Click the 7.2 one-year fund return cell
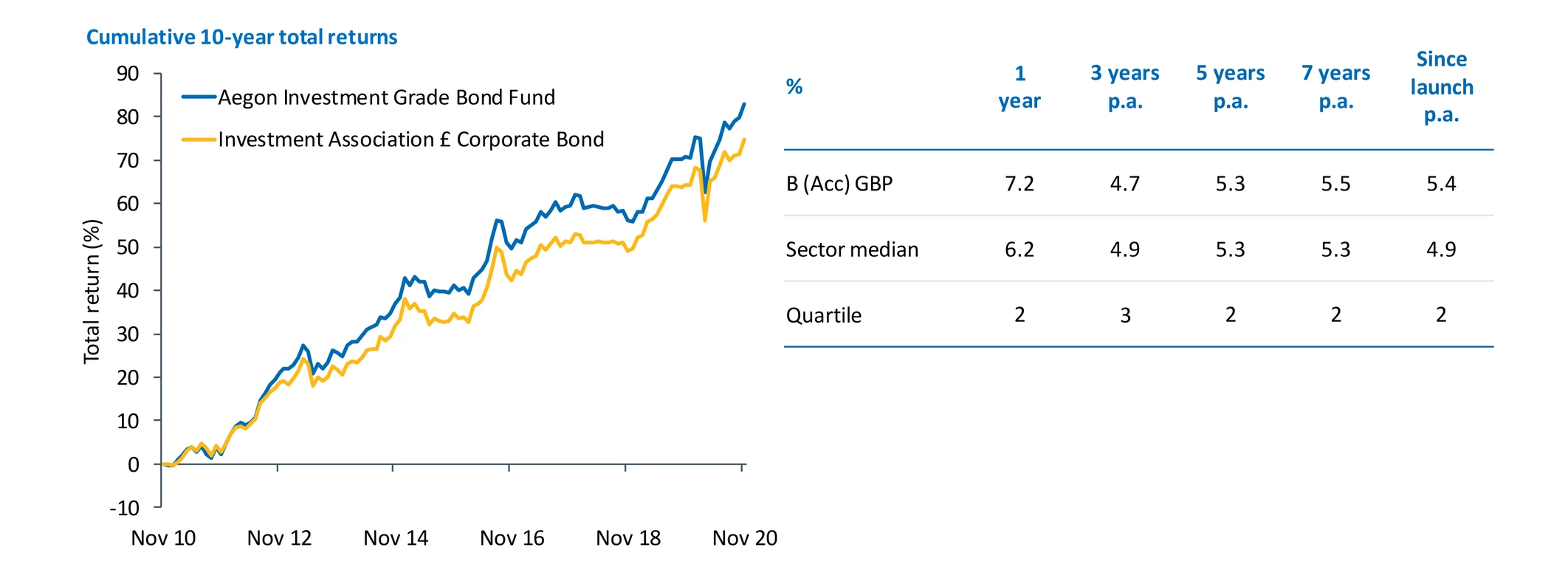The width and height of the screenshot is (1568, 581). (1019, 183)
